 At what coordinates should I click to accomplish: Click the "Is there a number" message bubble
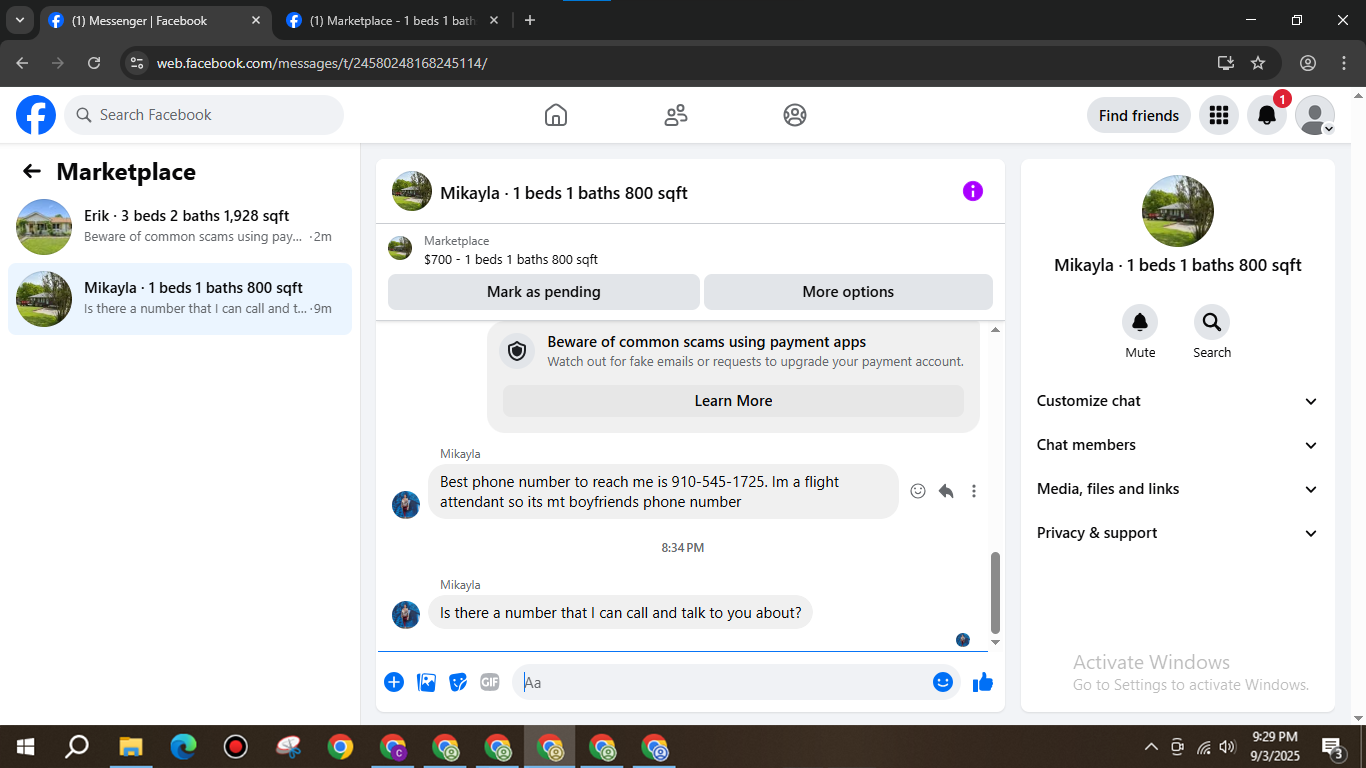621,613
